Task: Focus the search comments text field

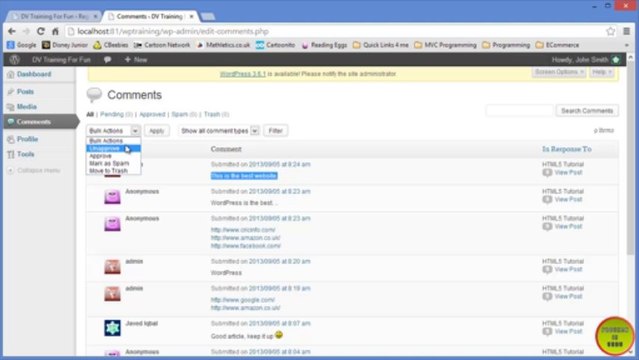Action: (x=520, y=110)
